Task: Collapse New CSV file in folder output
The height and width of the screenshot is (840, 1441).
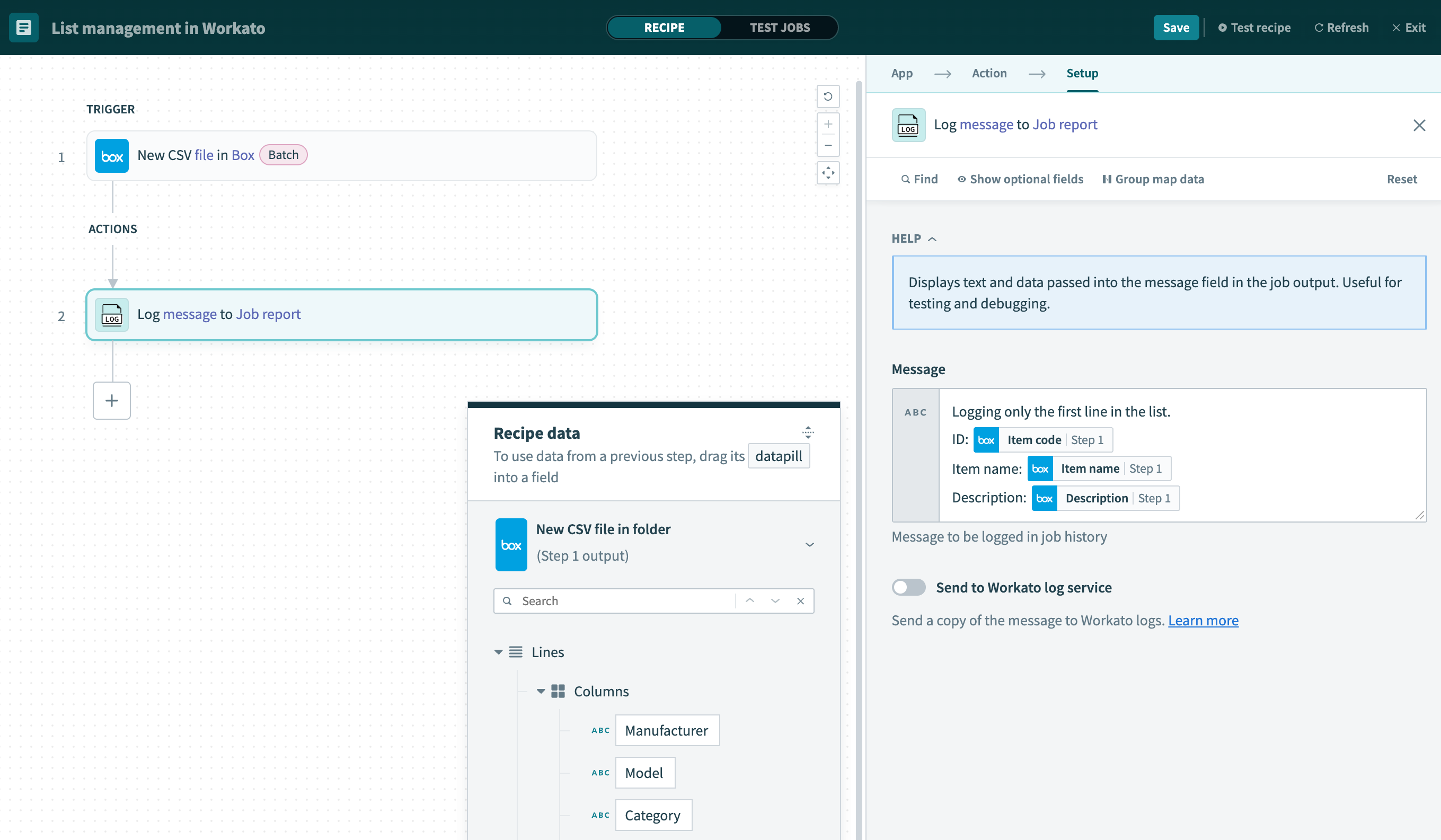Action: tap(809, 544)
